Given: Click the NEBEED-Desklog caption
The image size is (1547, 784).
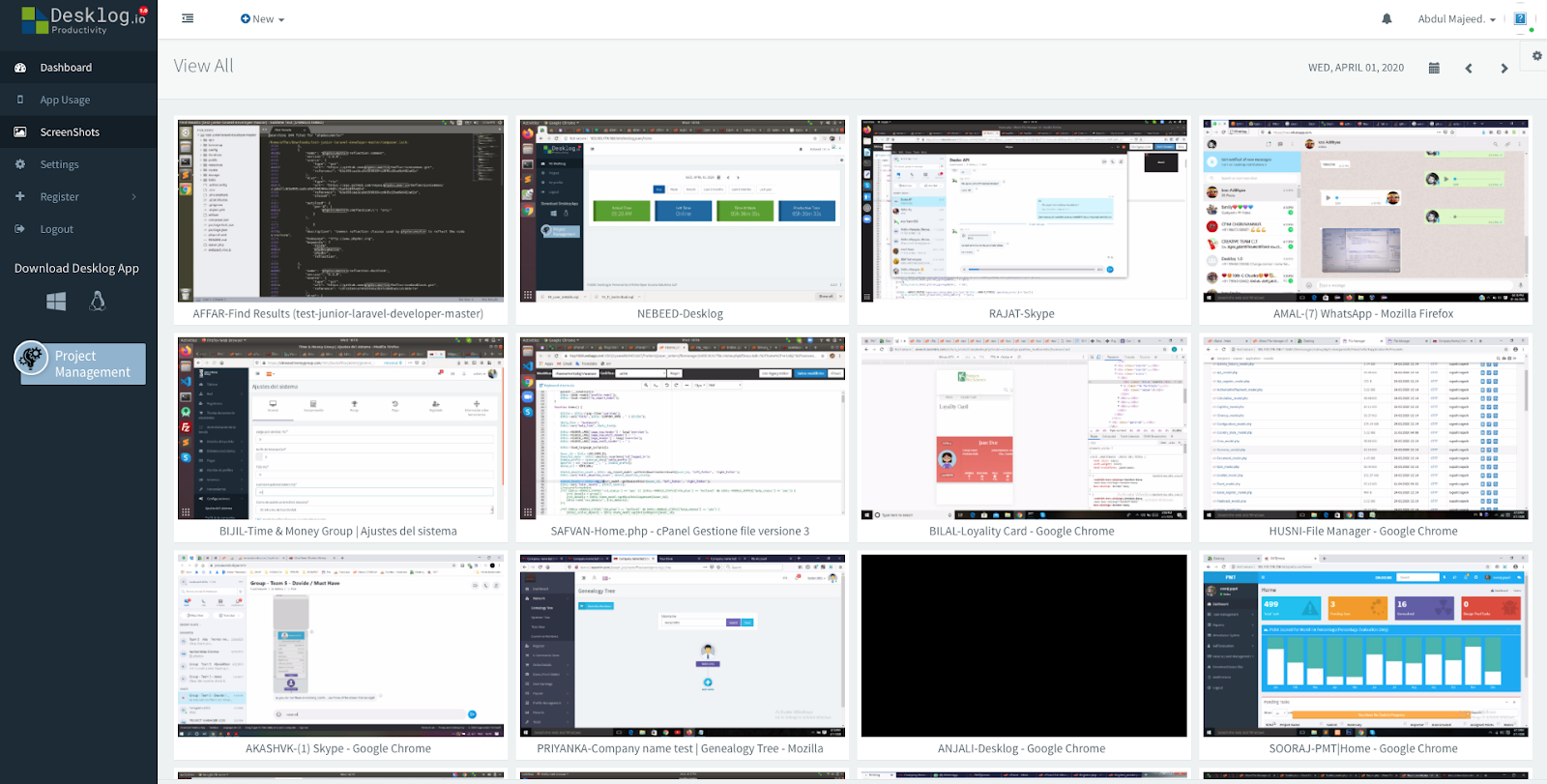Looking at the screenshot, I should point(680,314).
